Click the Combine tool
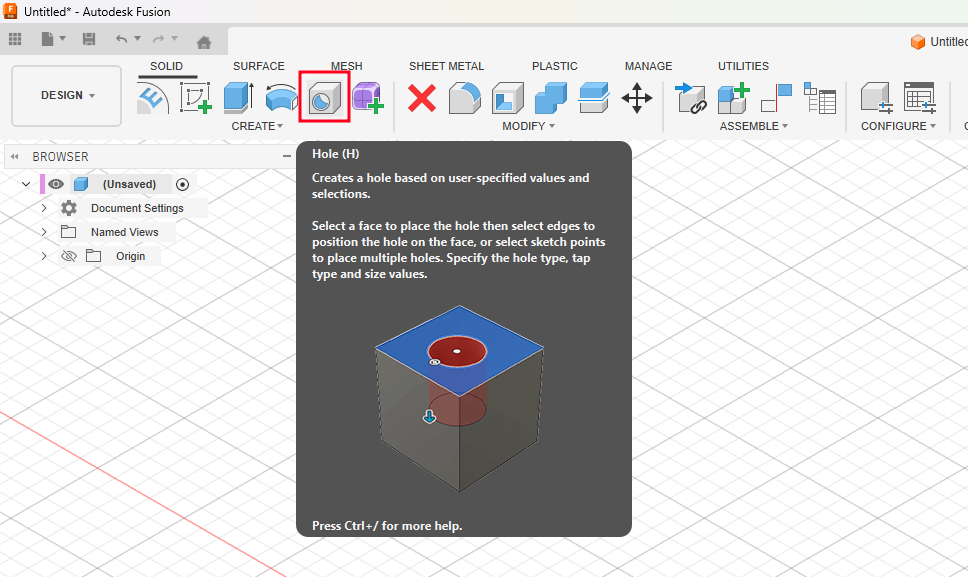968x577 pixels. pyautogui.click(x=551, y=98)
